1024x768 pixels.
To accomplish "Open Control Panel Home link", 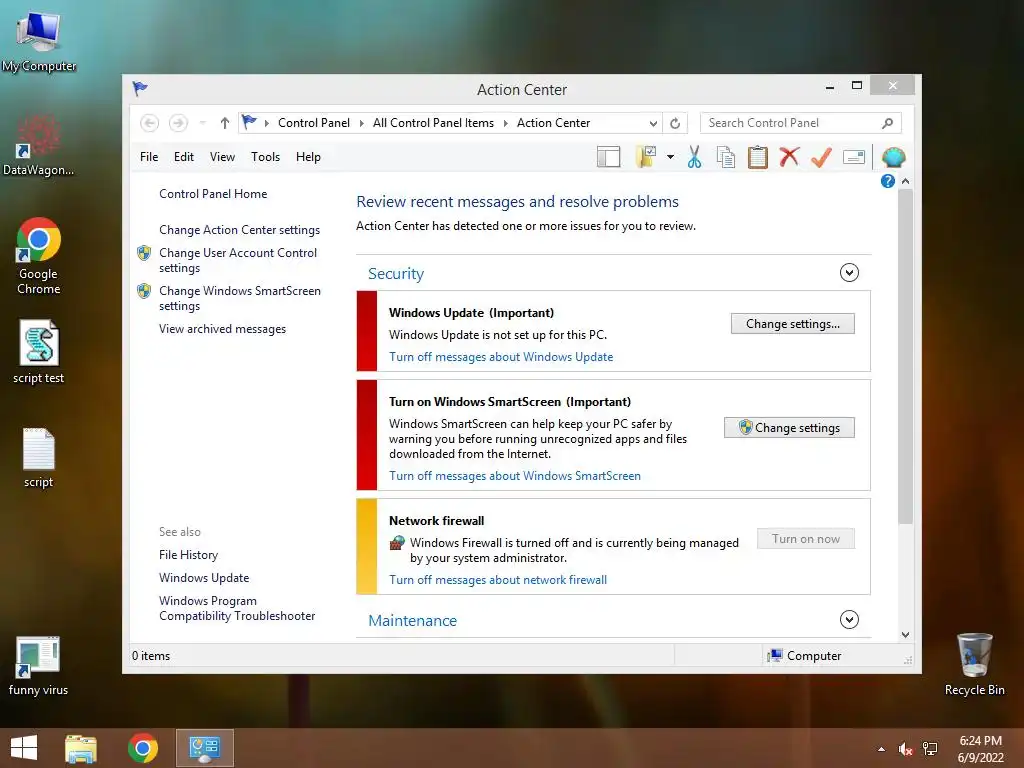I will point(213,194).
